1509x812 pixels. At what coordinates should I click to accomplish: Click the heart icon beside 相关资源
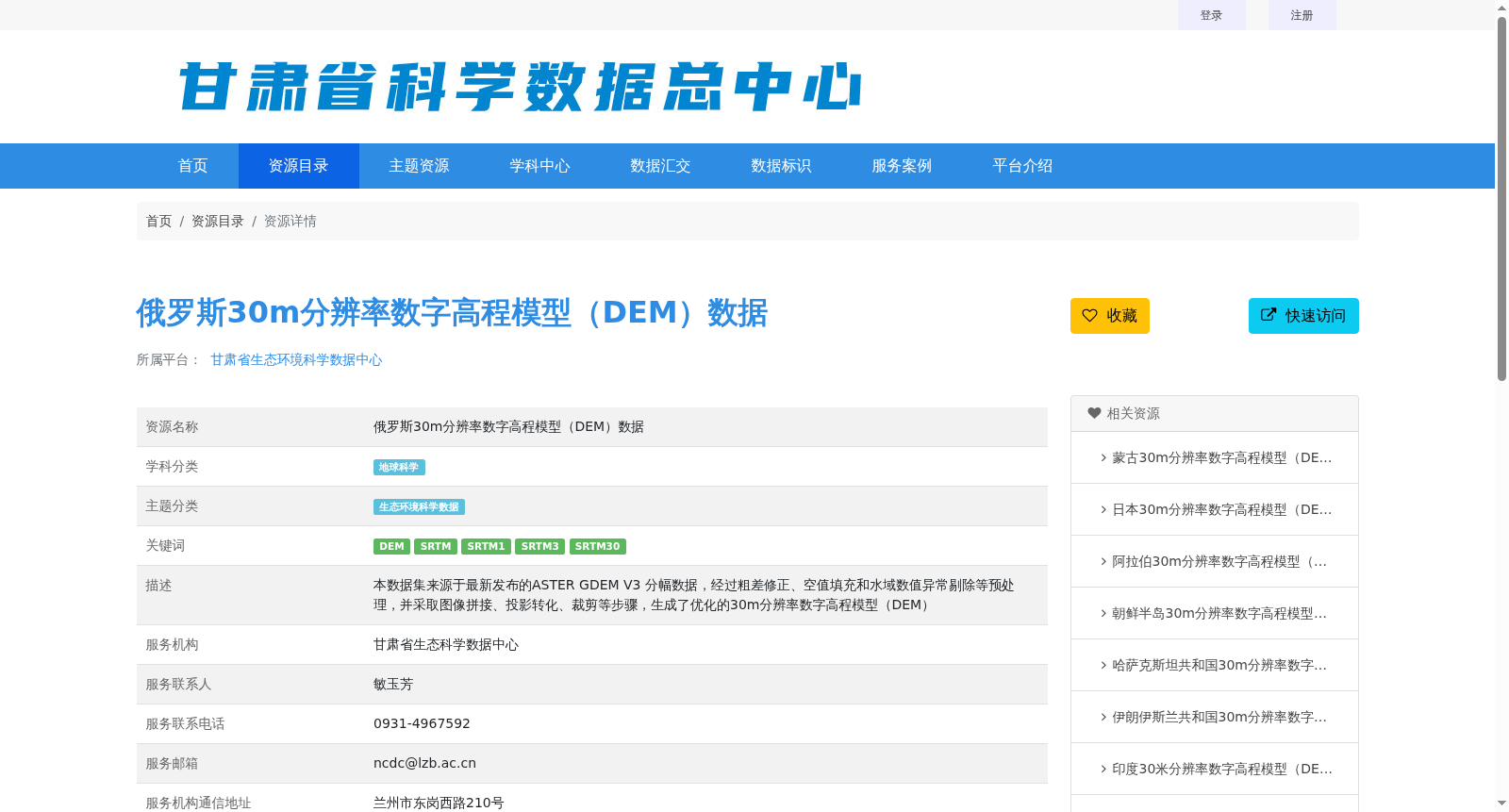tap(1094, 413)
